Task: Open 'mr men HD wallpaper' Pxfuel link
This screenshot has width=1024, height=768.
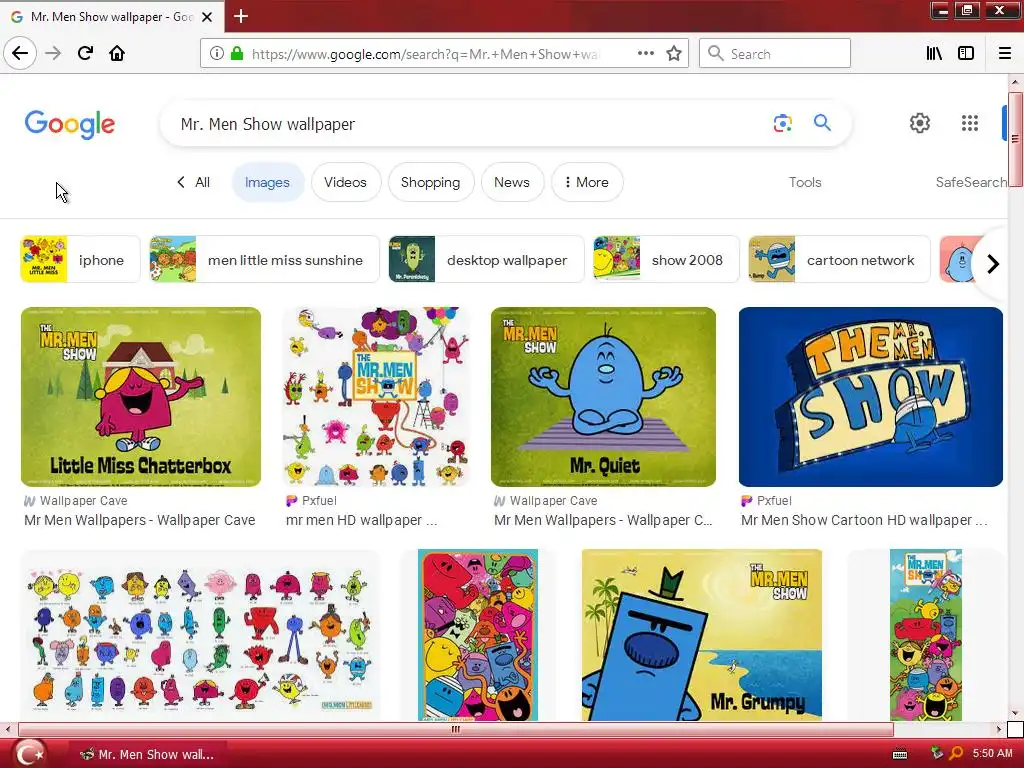Action: [x=361, y=520]
